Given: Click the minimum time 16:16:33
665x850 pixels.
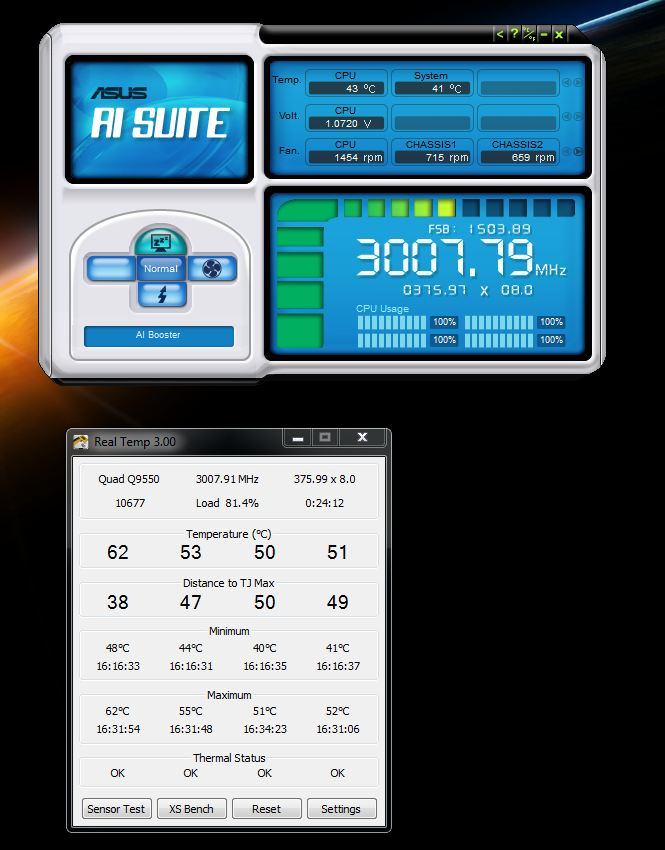Looking at the screenshot, I should [x=118, y=666].
